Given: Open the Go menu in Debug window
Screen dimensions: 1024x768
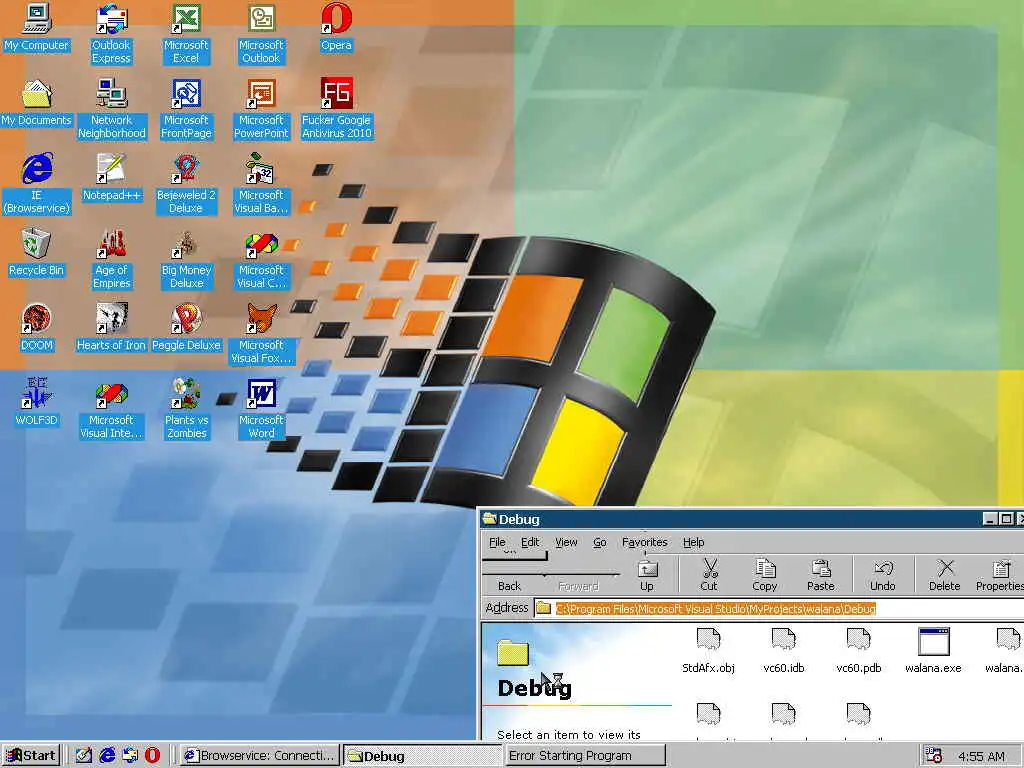Looking at the screenshot, I should click(x=600, y=542).
